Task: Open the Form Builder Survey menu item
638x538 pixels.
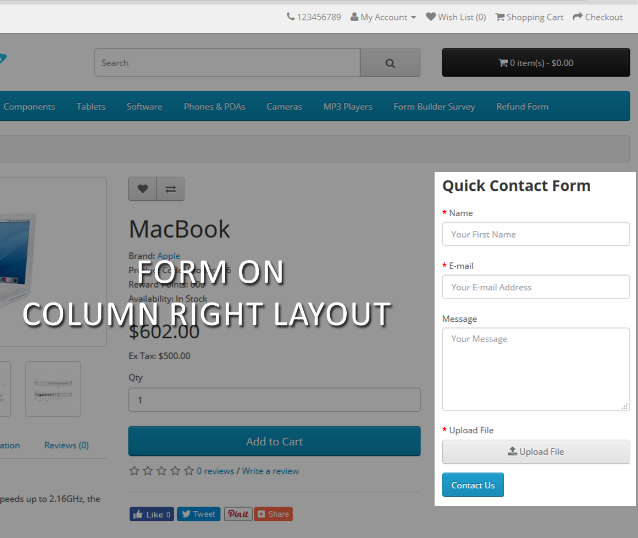Action: pos(434,107)
